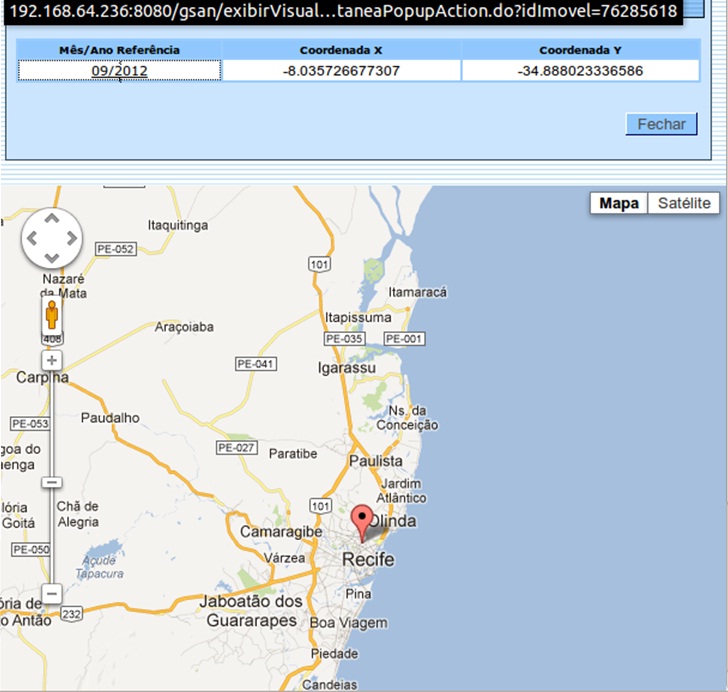Click the Açude Tapacura reservoir label

point(99,567)
